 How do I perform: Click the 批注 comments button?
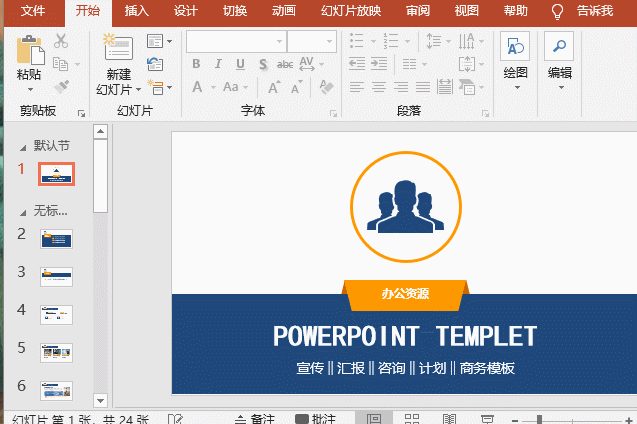[315, 419]
